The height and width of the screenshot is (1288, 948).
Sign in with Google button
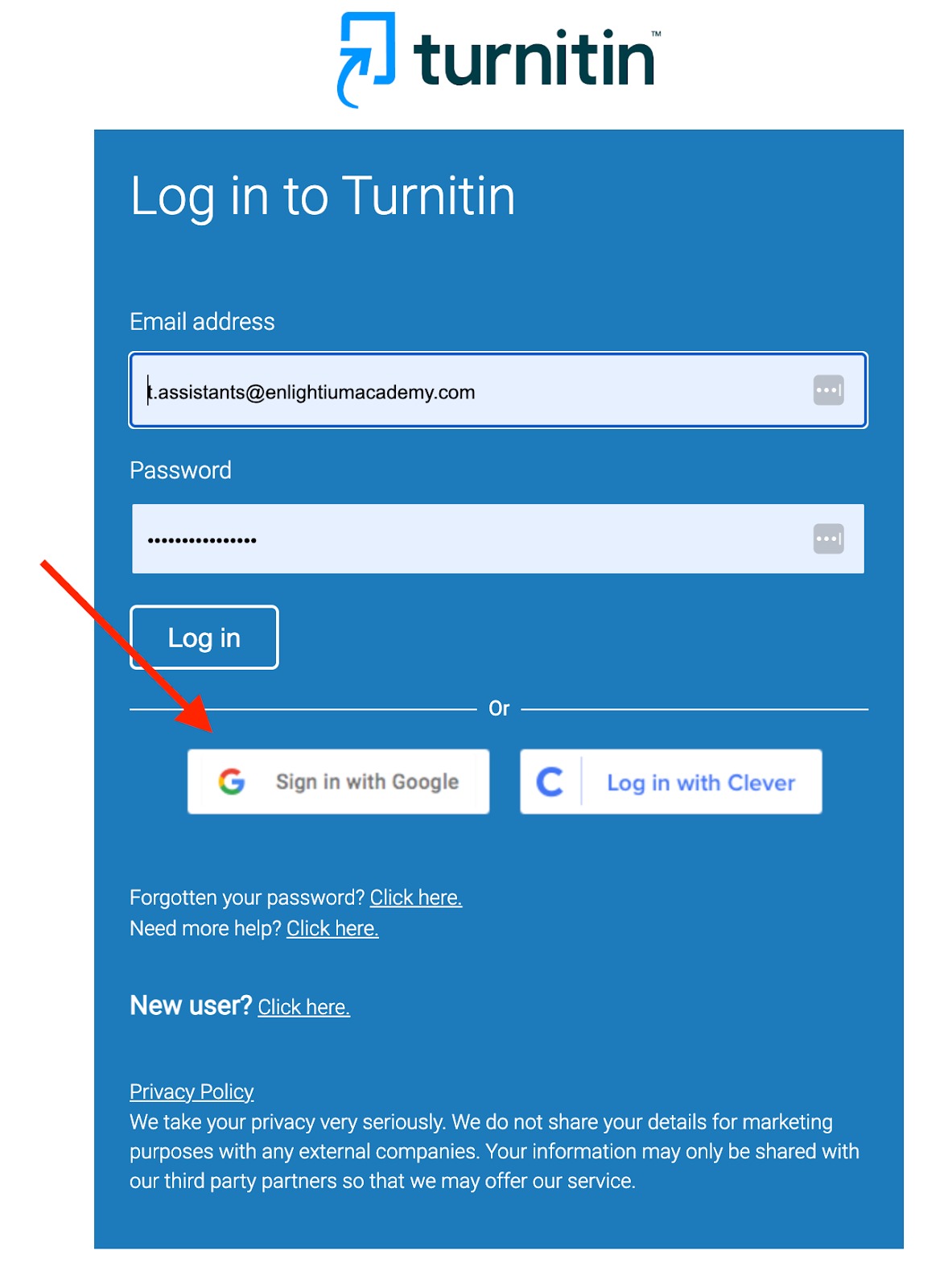click(x=338, y=782)
